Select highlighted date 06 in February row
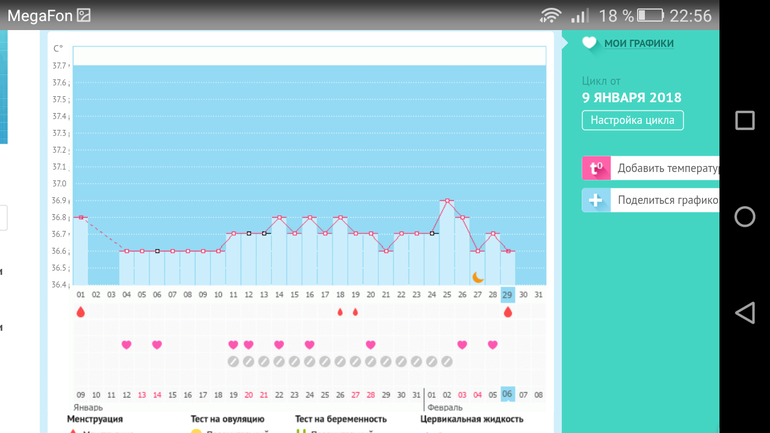 [x=508, y=394]
